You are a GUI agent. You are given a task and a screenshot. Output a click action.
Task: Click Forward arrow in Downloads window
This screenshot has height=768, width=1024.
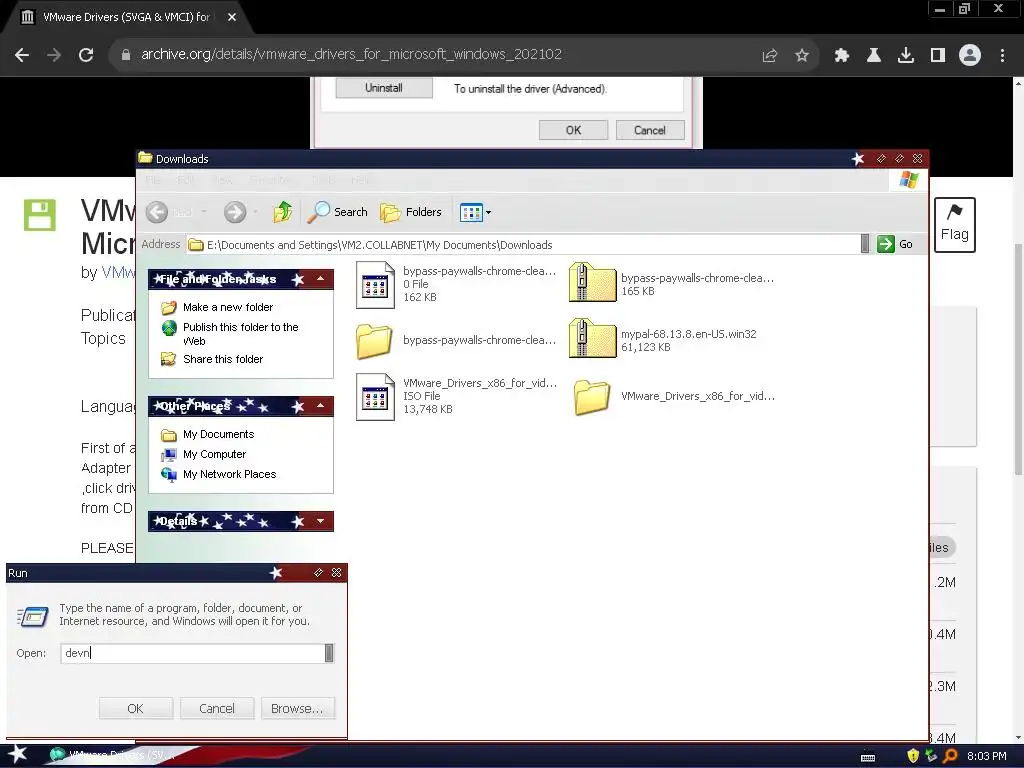click(235, 212)
